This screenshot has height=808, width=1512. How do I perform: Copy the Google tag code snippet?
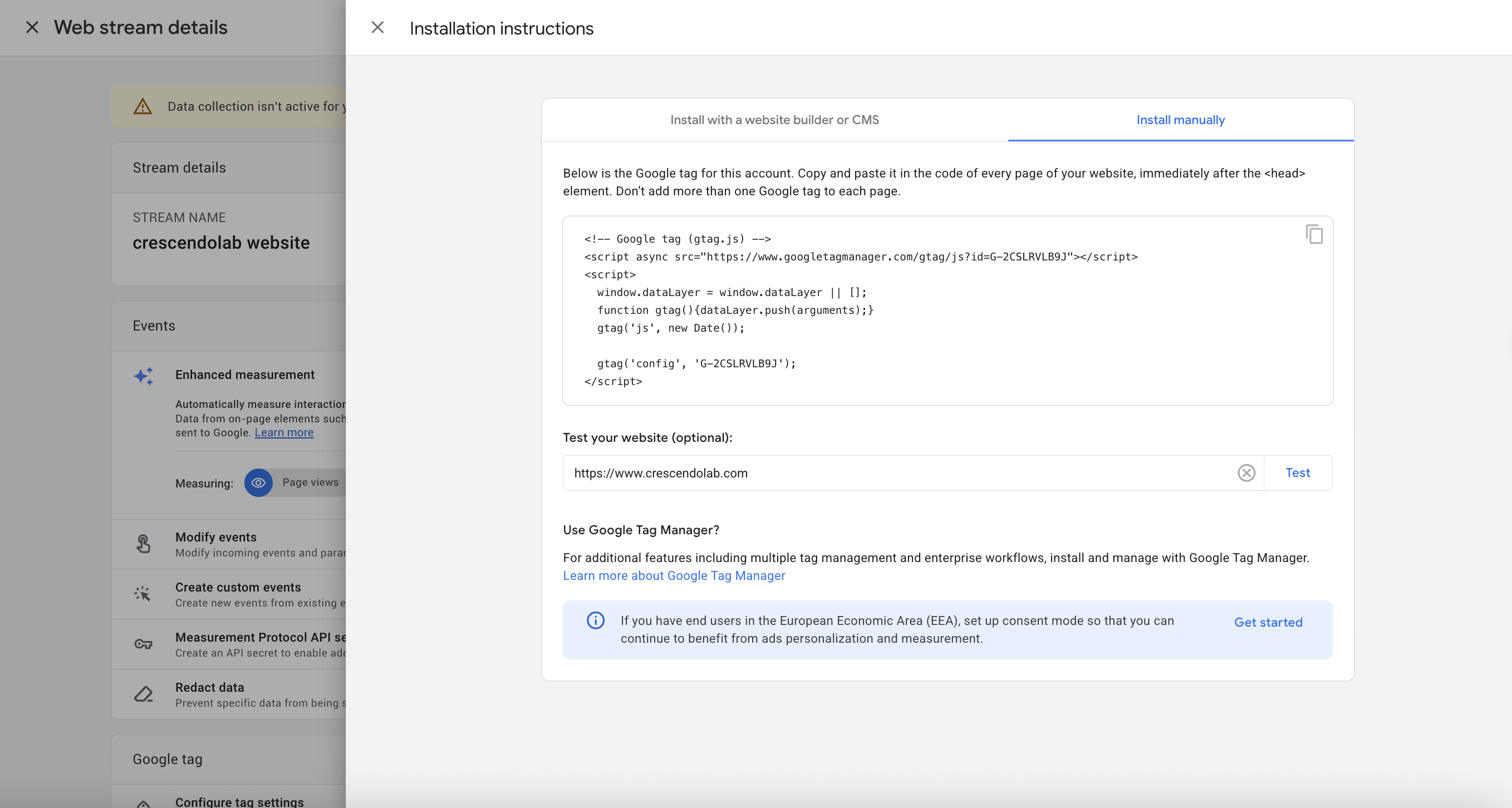coord(1314,234)
